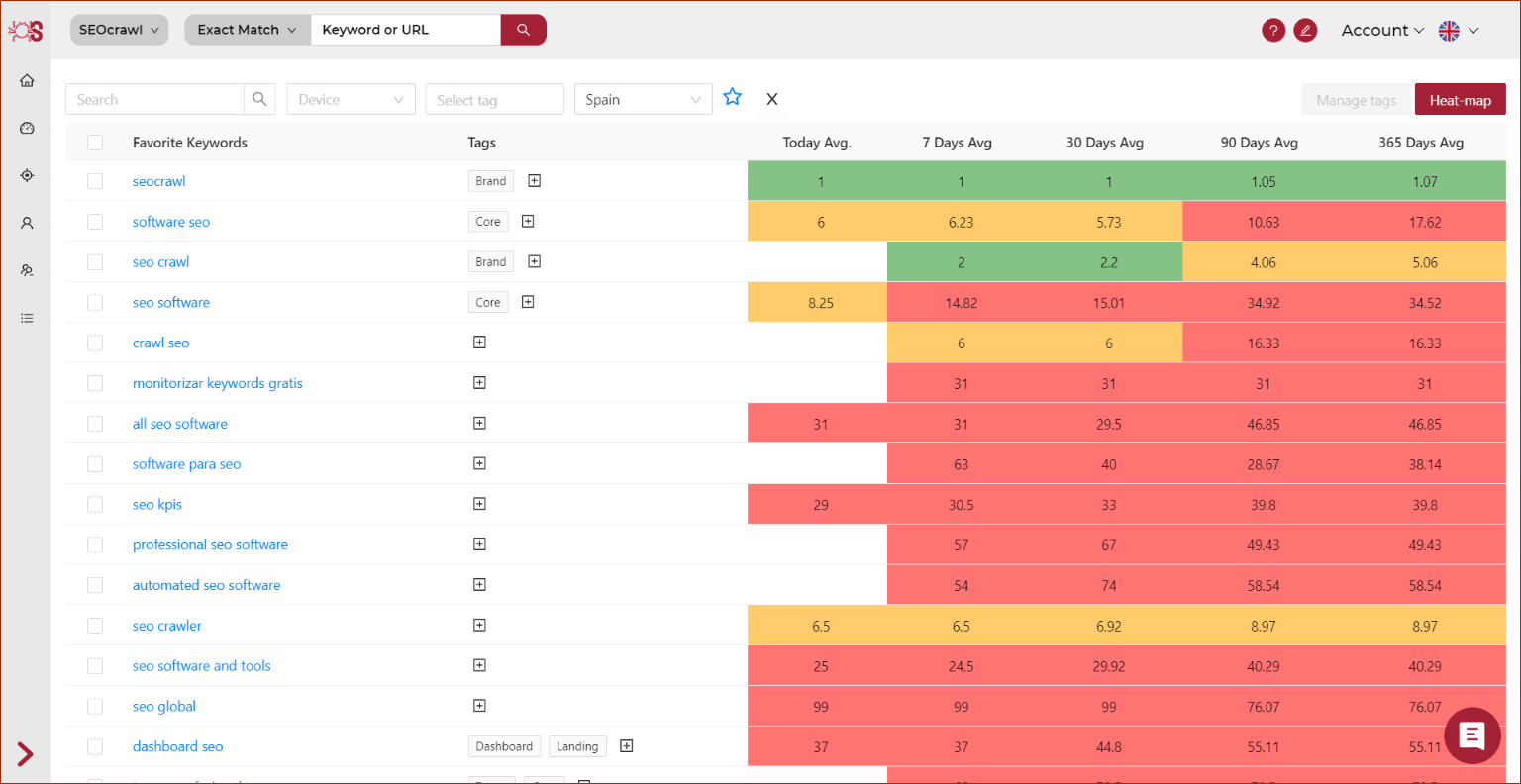The image size is (1521, 784).
Task: Open the Device dropdown filter
Action: click(x=351, y=99)
